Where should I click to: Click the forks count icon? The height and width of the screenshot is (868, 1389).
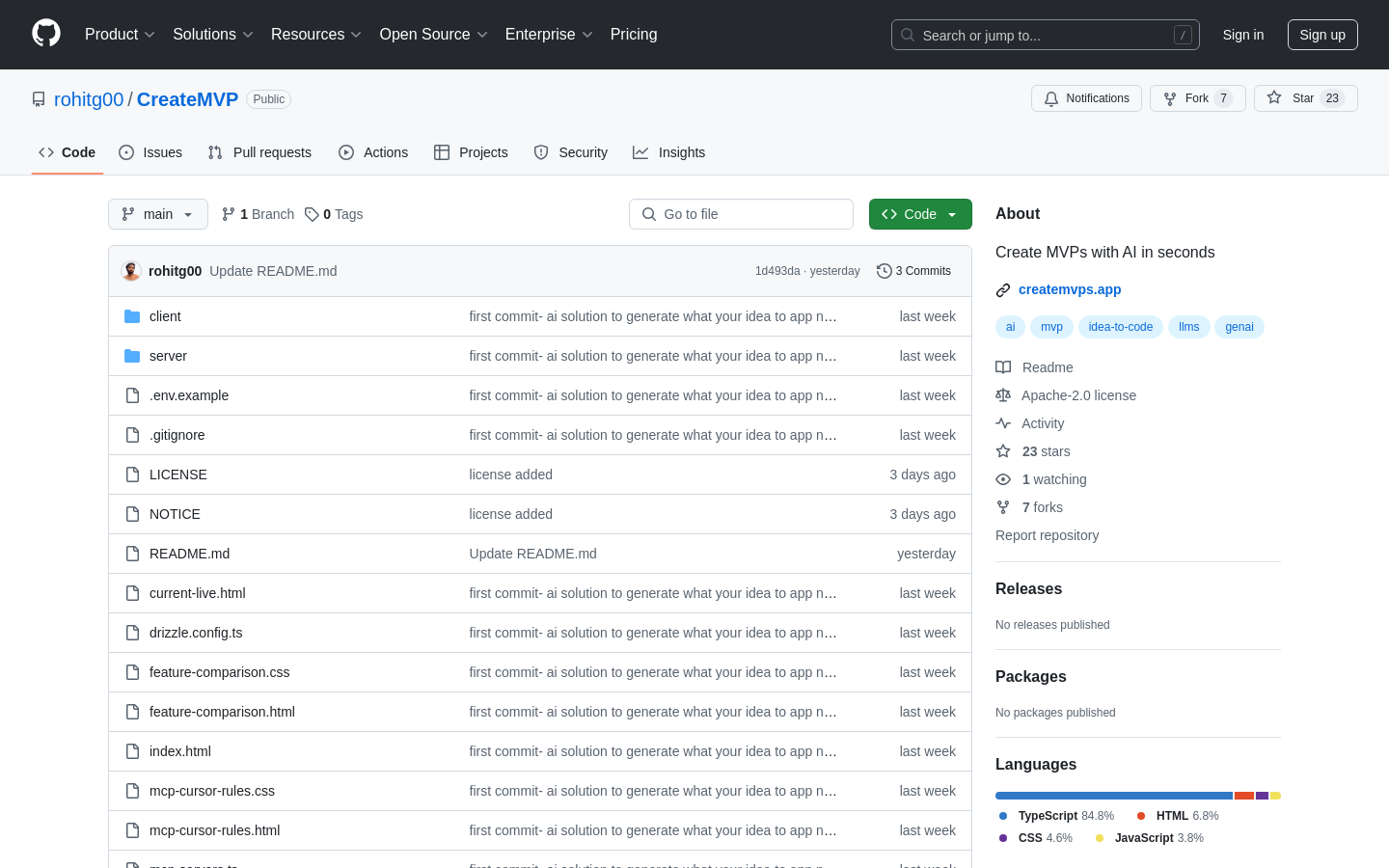(x=1003, y=507)
